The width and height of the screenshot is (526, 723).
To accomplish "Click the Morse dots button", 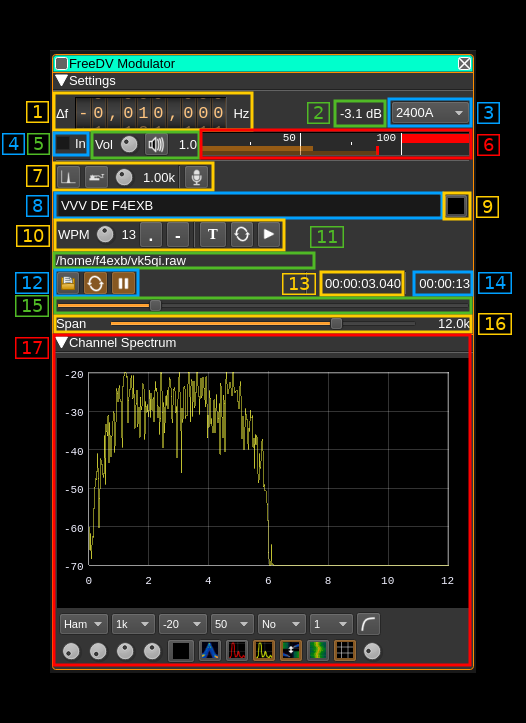I will pos(151,235).
